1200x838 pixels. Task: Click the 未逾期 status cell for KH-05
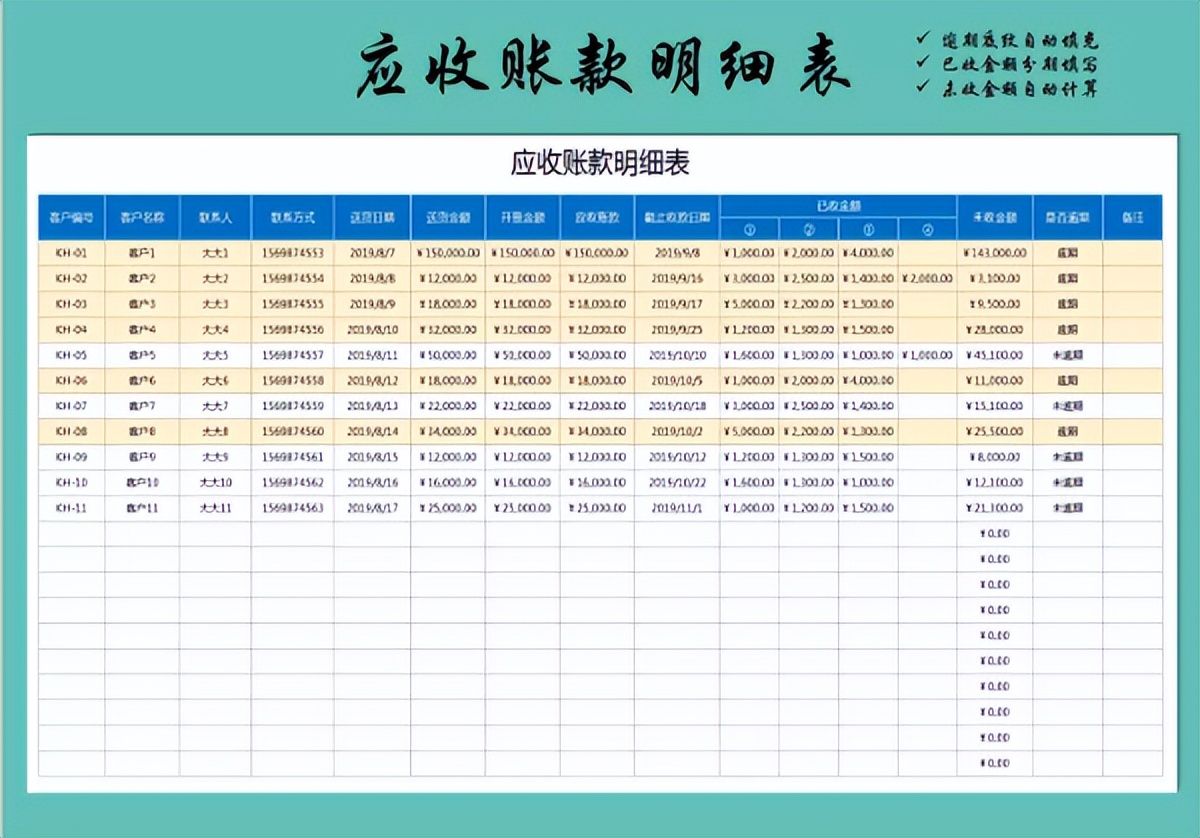coord(1066,354)
